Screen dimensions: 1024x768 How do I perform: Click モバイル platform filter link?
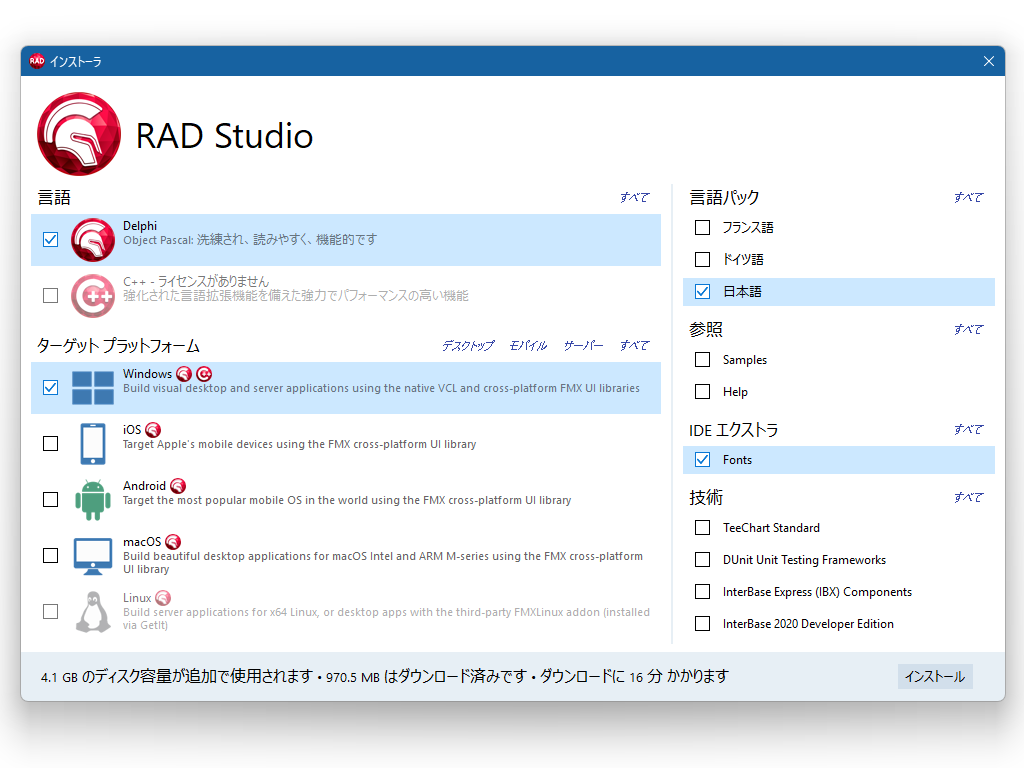click(x=528, y=345)
